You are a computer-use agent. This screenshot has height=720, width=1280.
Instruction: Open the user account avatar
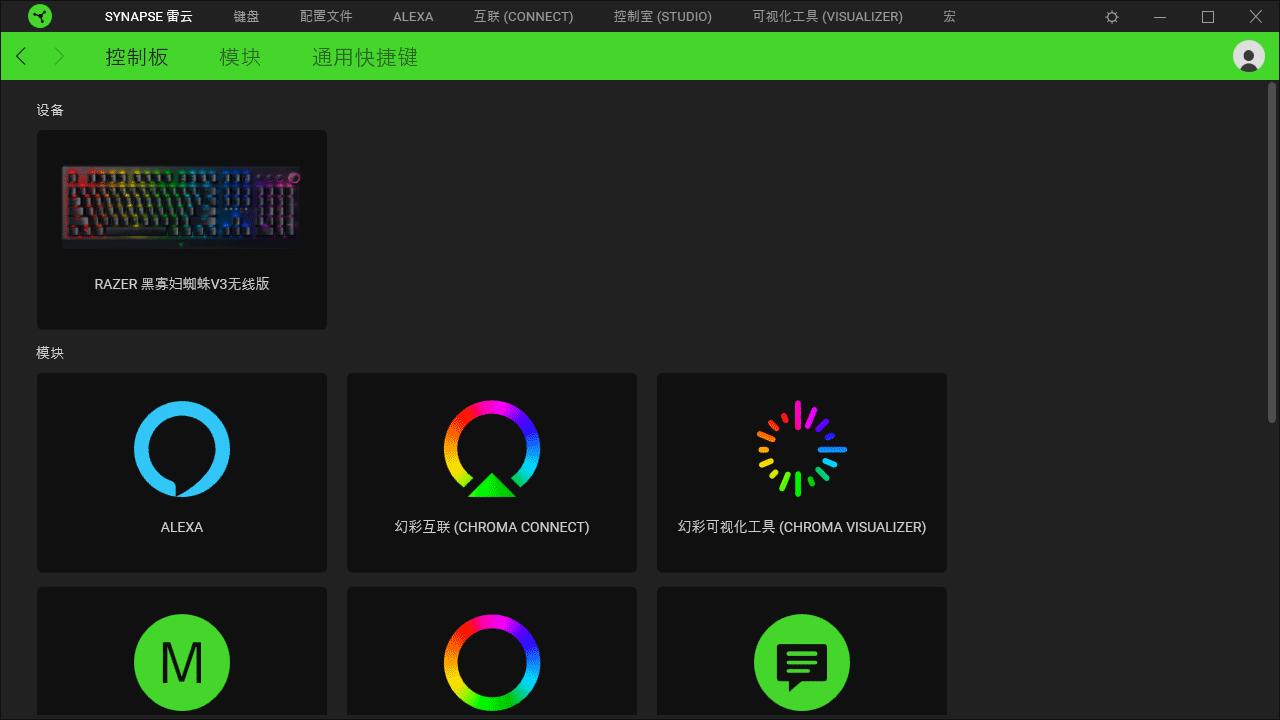(x=1249, y=56)
